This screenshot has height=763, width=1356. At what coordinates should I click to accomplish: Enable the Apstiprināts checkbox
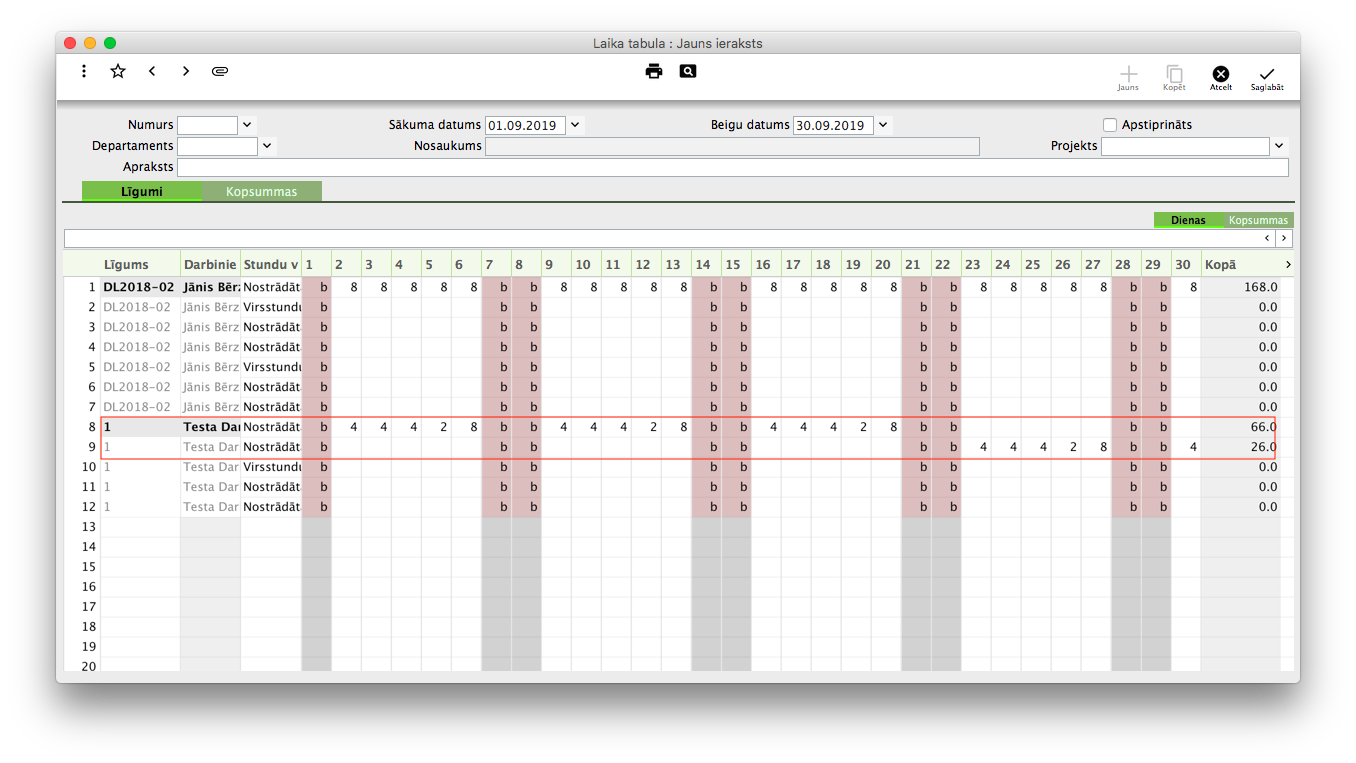coord(1110,125)
